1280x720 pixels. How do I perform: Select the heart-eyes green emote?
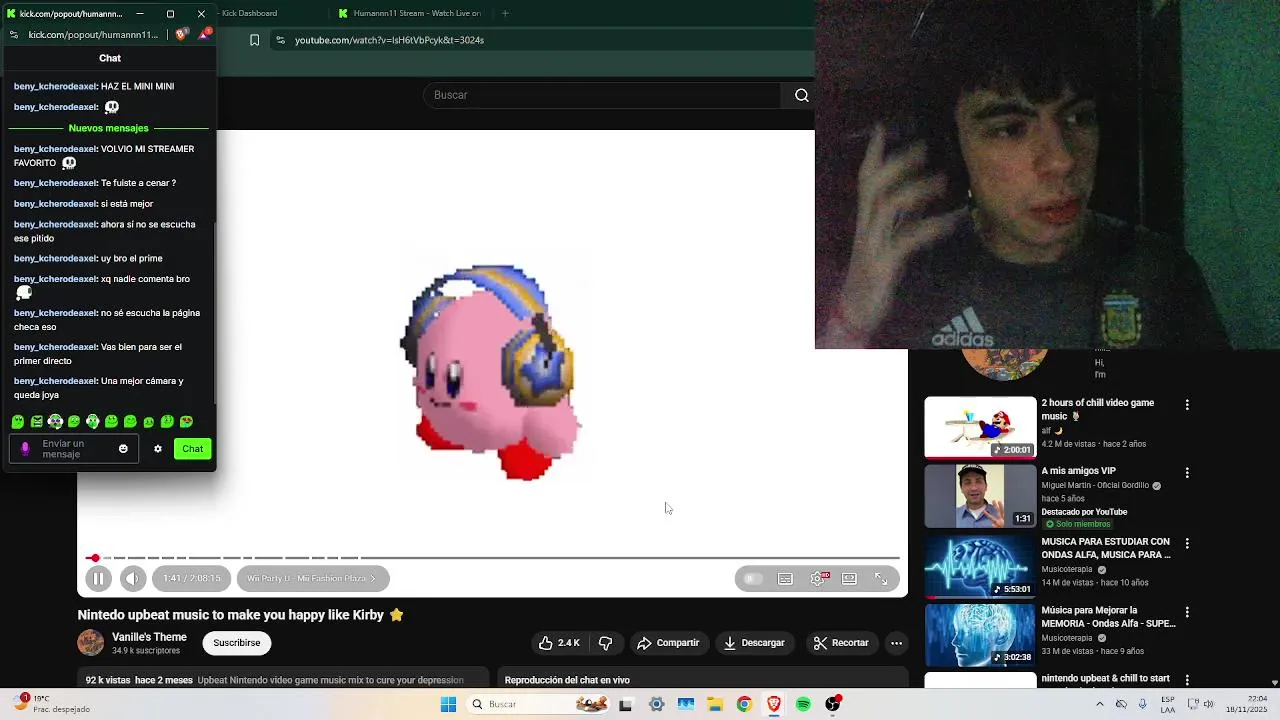(186, 422)
